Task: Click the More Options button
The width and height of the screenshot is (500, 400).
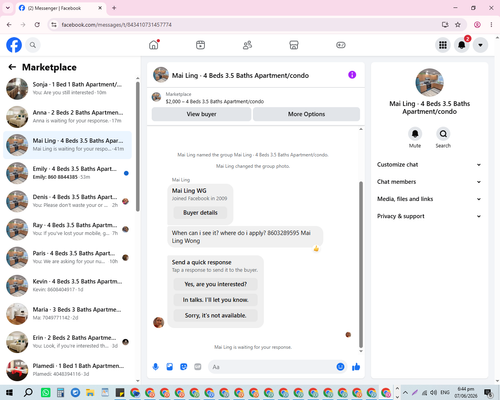Action: [x=306, y=114]
